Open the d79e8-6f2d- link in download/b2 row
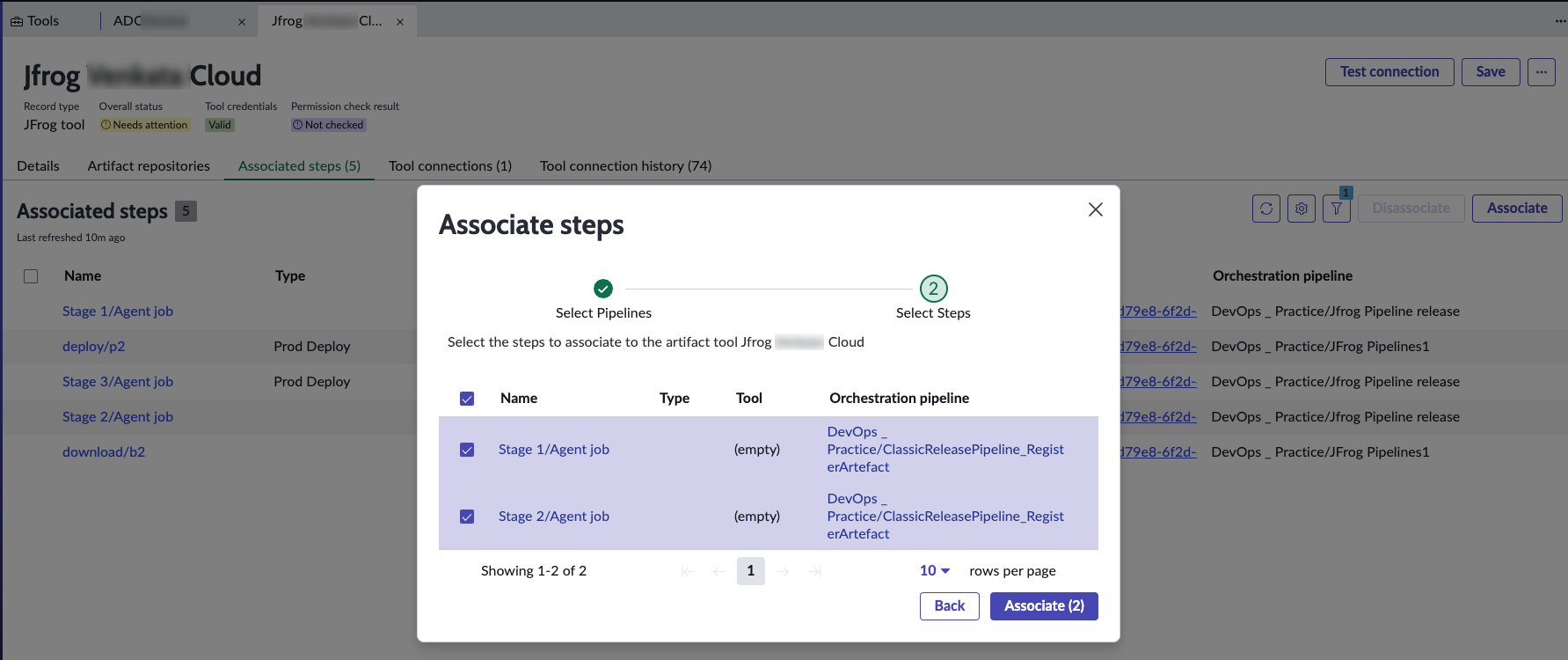The height and width of the screenshot is (660, 1568). click(1158, 452)
